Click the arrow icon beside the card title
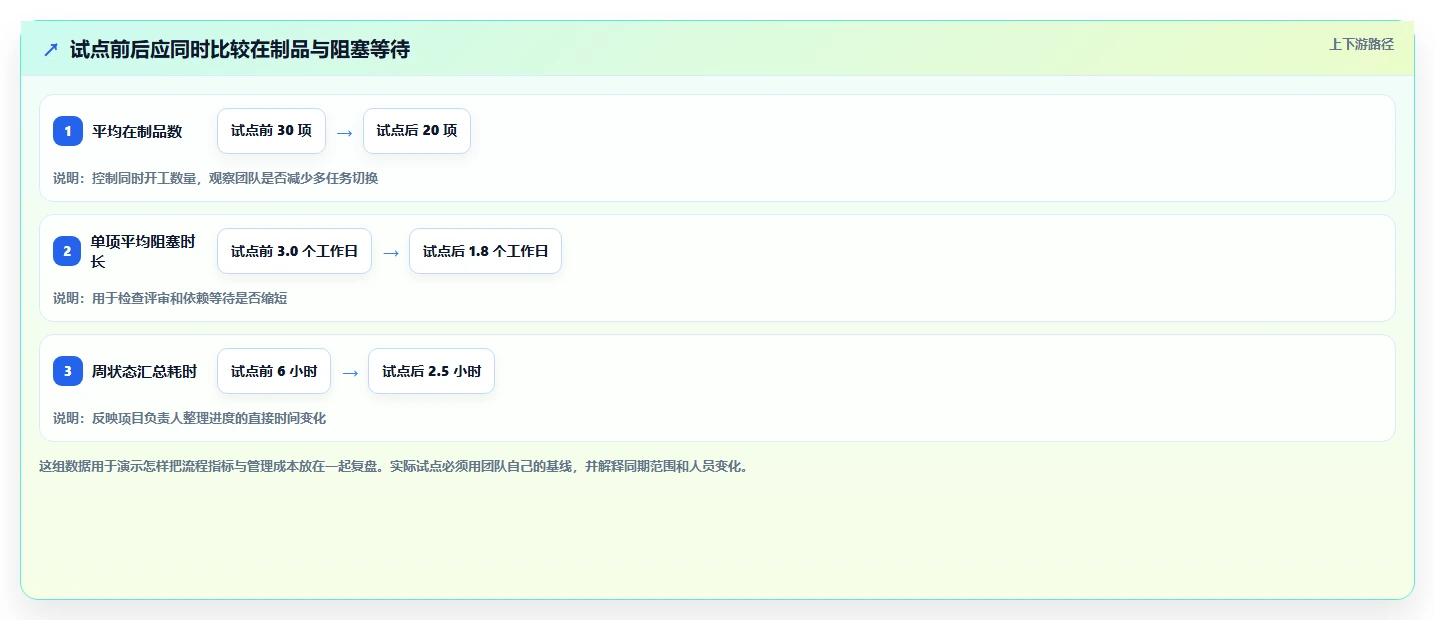This screenshot has height=620, width=1435. click(51, 49)
